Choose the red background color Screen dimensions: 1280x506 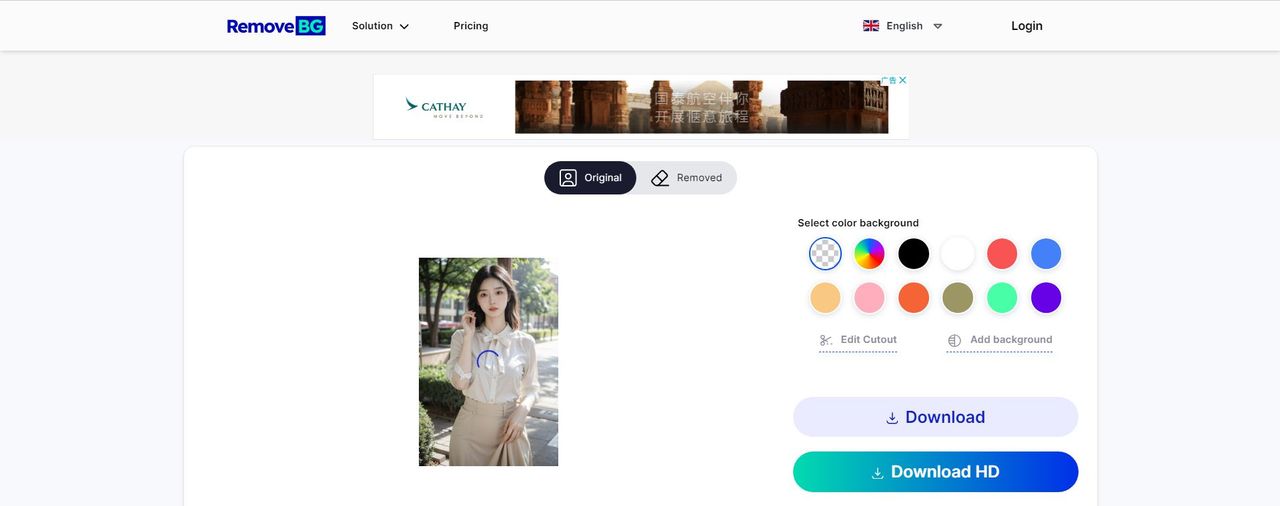(x=1001, y=254)
